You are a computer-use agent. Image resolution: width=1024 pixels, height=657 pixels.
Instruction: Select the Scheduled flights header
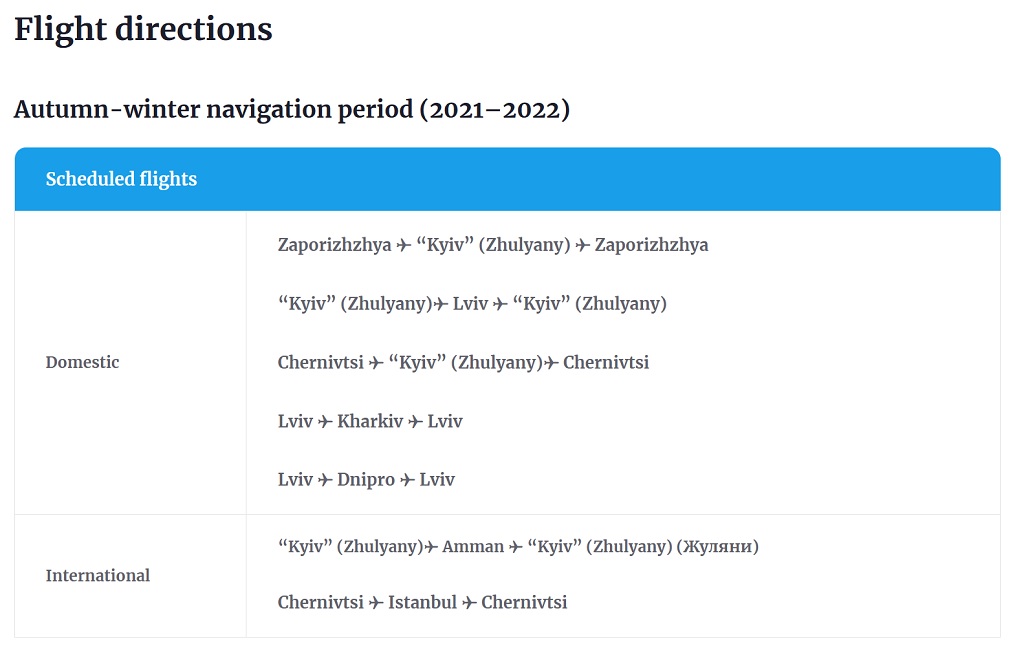click(x=507, y=179)
